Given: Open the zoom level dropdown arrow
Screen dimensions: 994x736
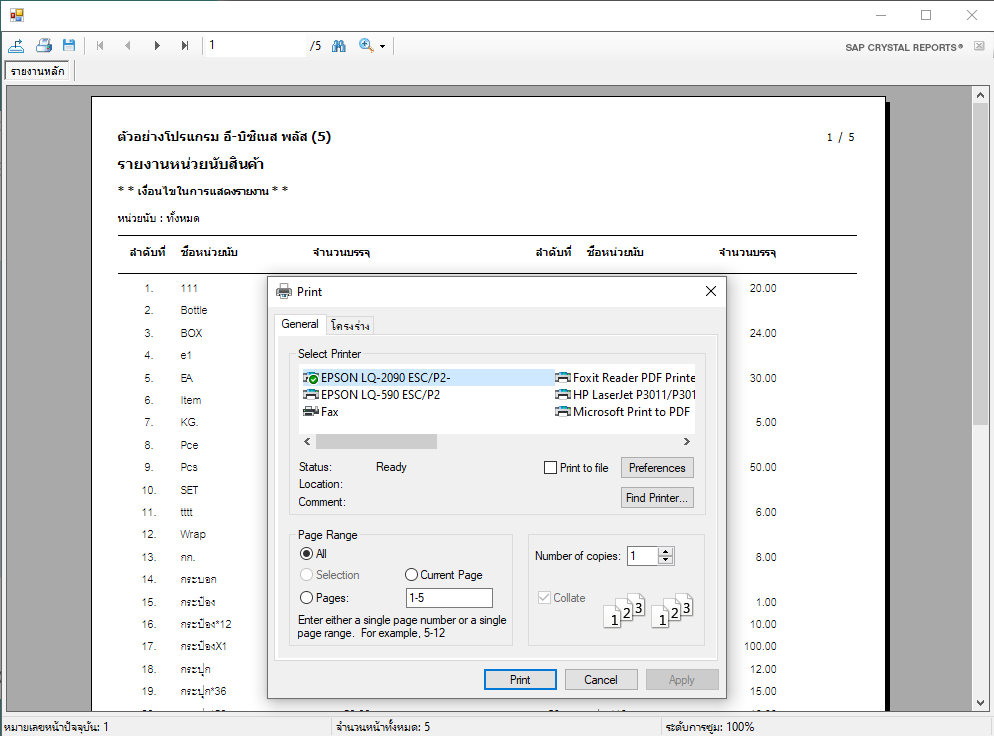Looking at the screenshot, I should pos(382,46).
